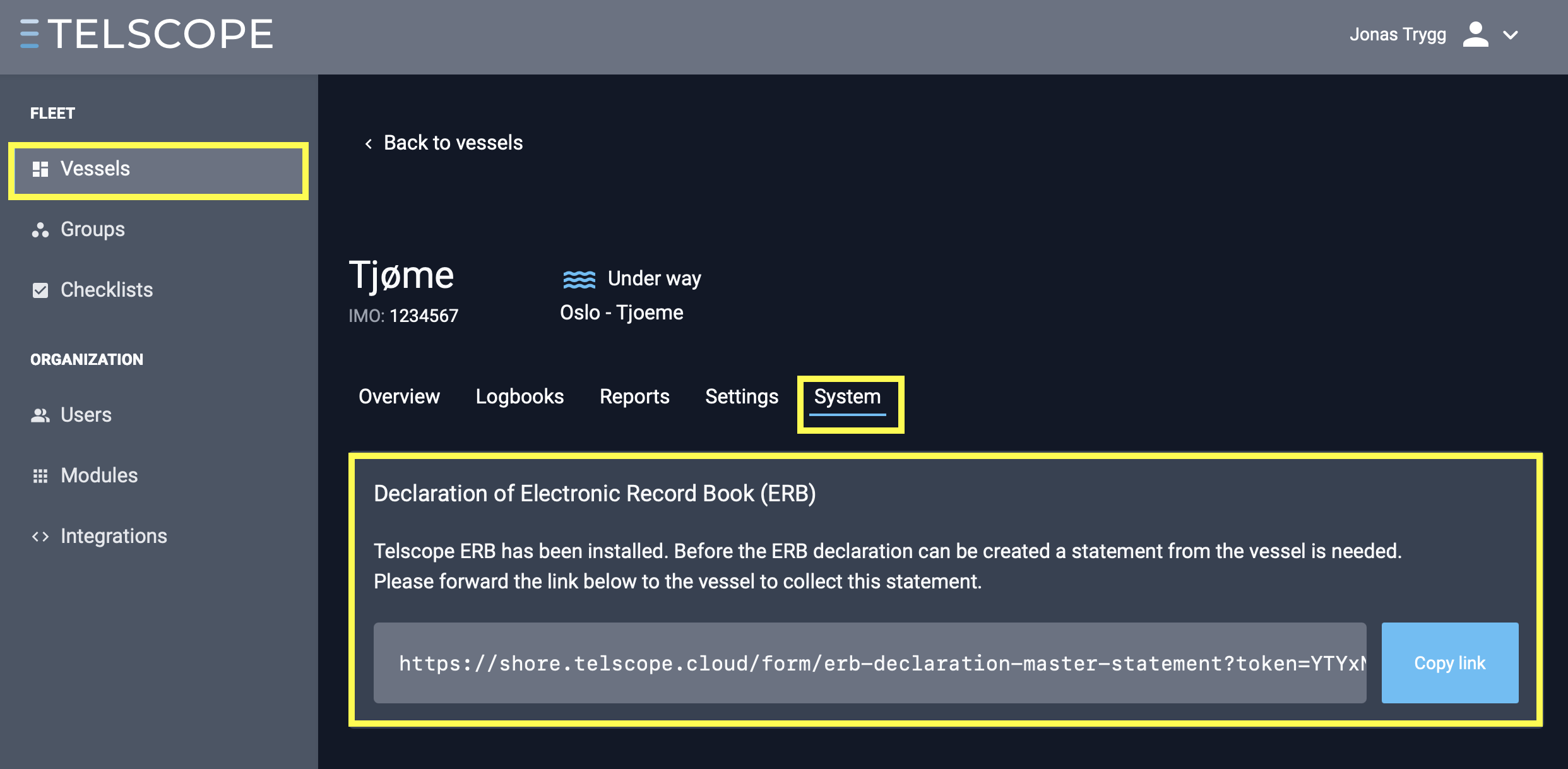Click the ERB declaration link field

click(870, 663)
